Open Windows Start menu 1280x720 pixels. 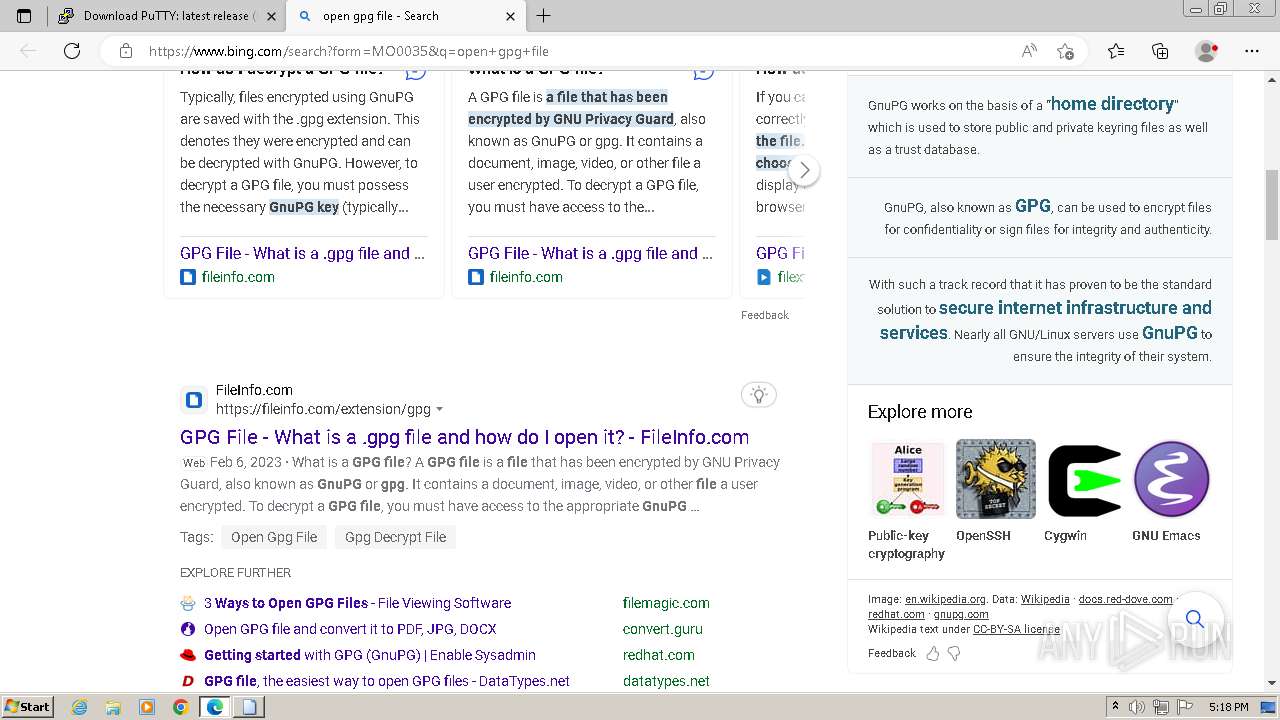coord(27,707)
